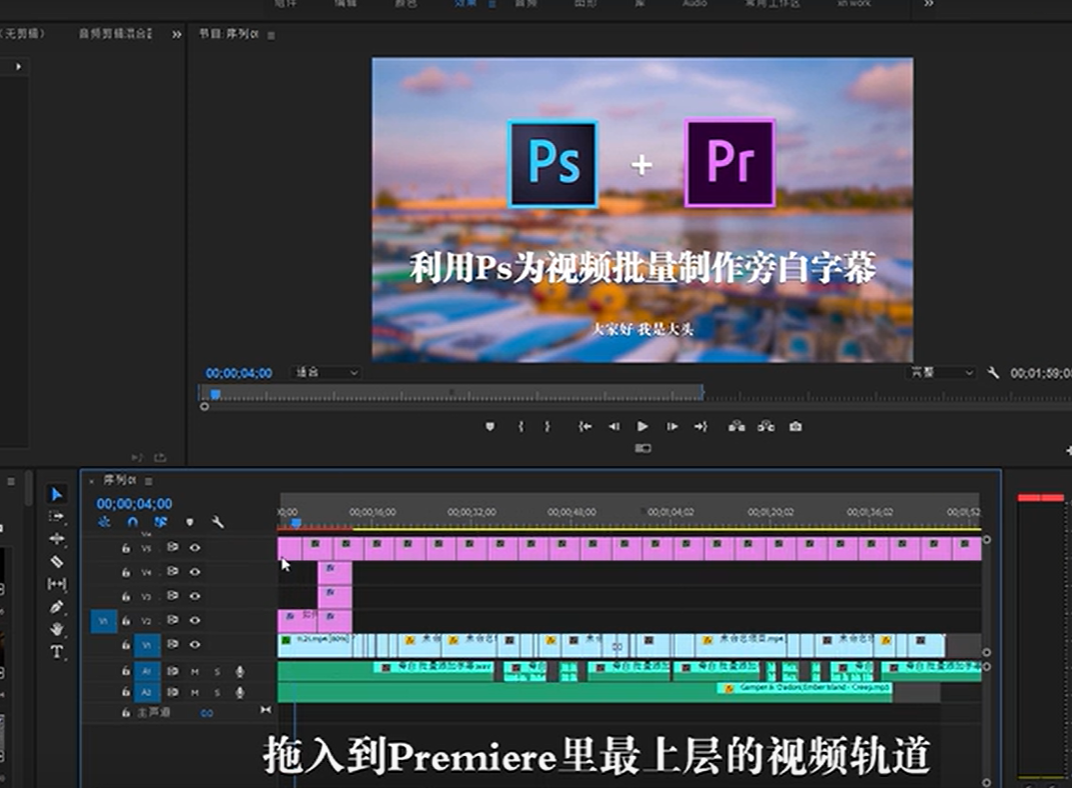This screenshot has height=788, width=1072.
Task: Enable voice-over record on track A2
Action: pyautogui.click(x=240, y=692)
